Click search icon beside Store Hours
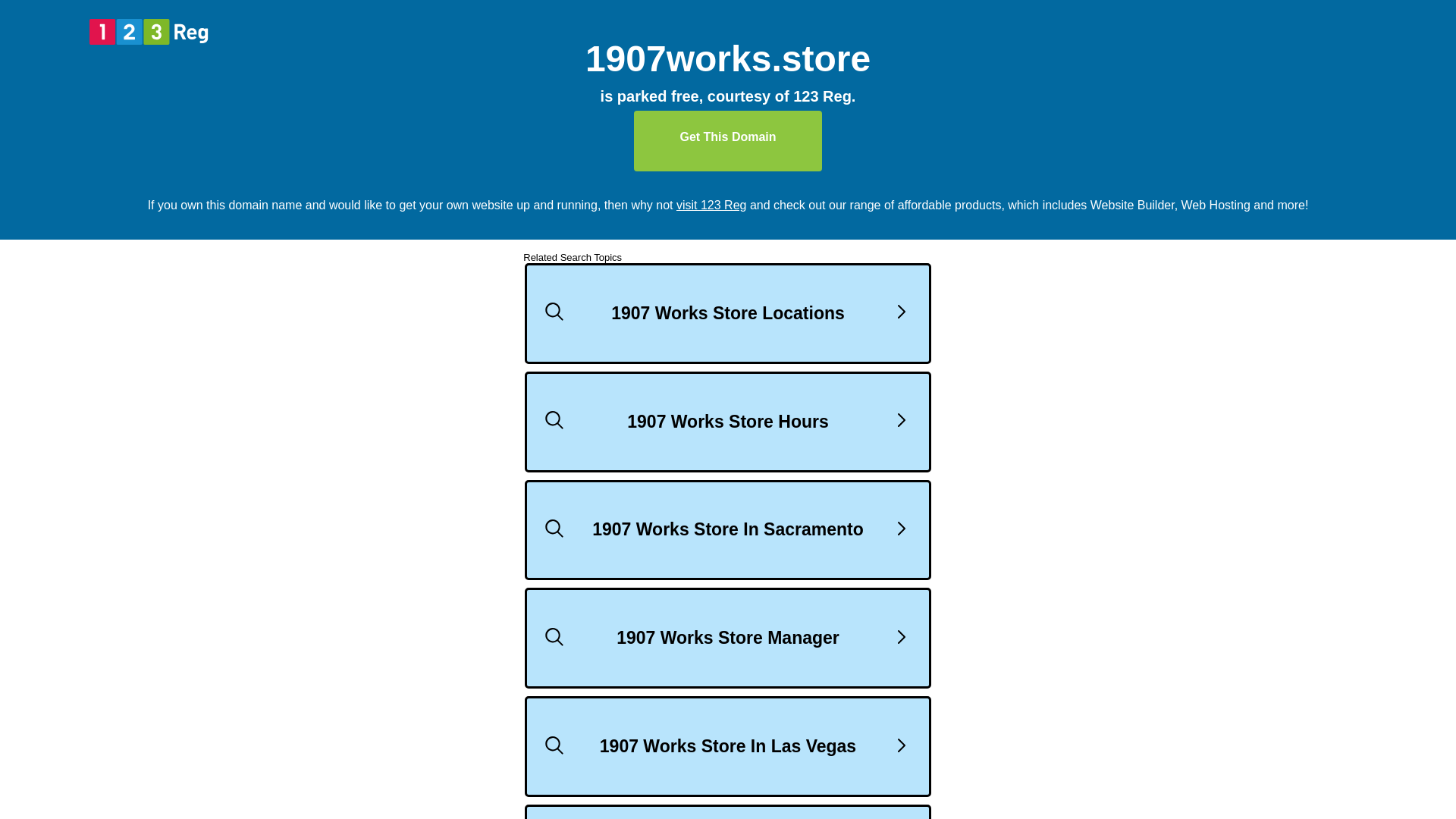The height and width of the screenshot is (819, 1456). pyautogui.click(x=554, y=420)
